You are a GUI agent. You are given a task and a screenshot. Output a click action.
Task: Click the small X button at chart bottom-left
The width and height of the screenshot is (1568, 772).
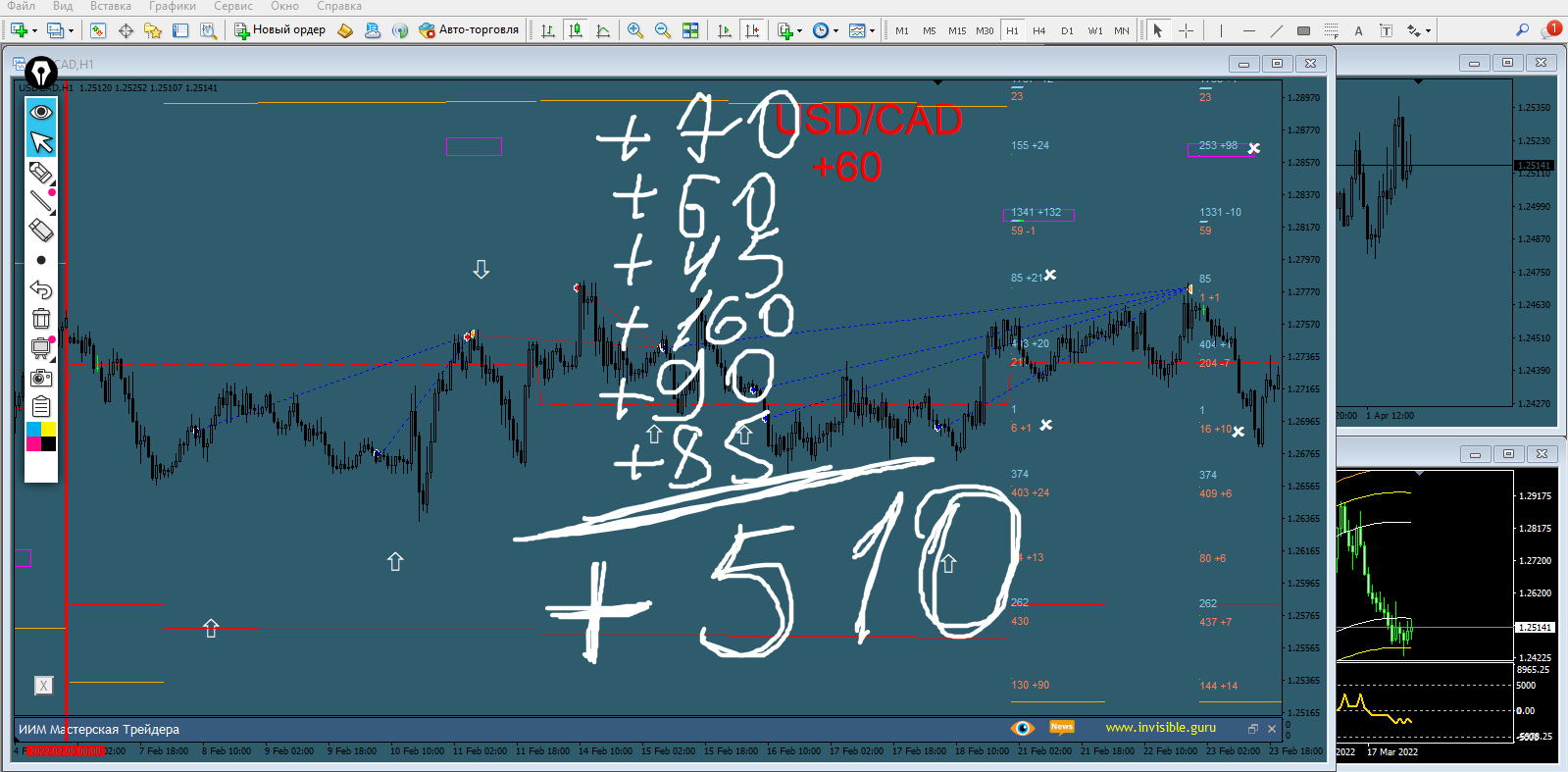click(x=43, y=686)
